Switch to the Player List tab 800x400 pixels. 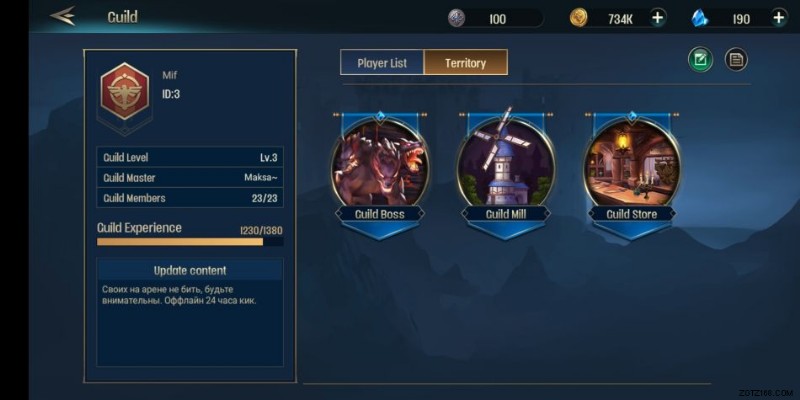[x=382, y=63]
